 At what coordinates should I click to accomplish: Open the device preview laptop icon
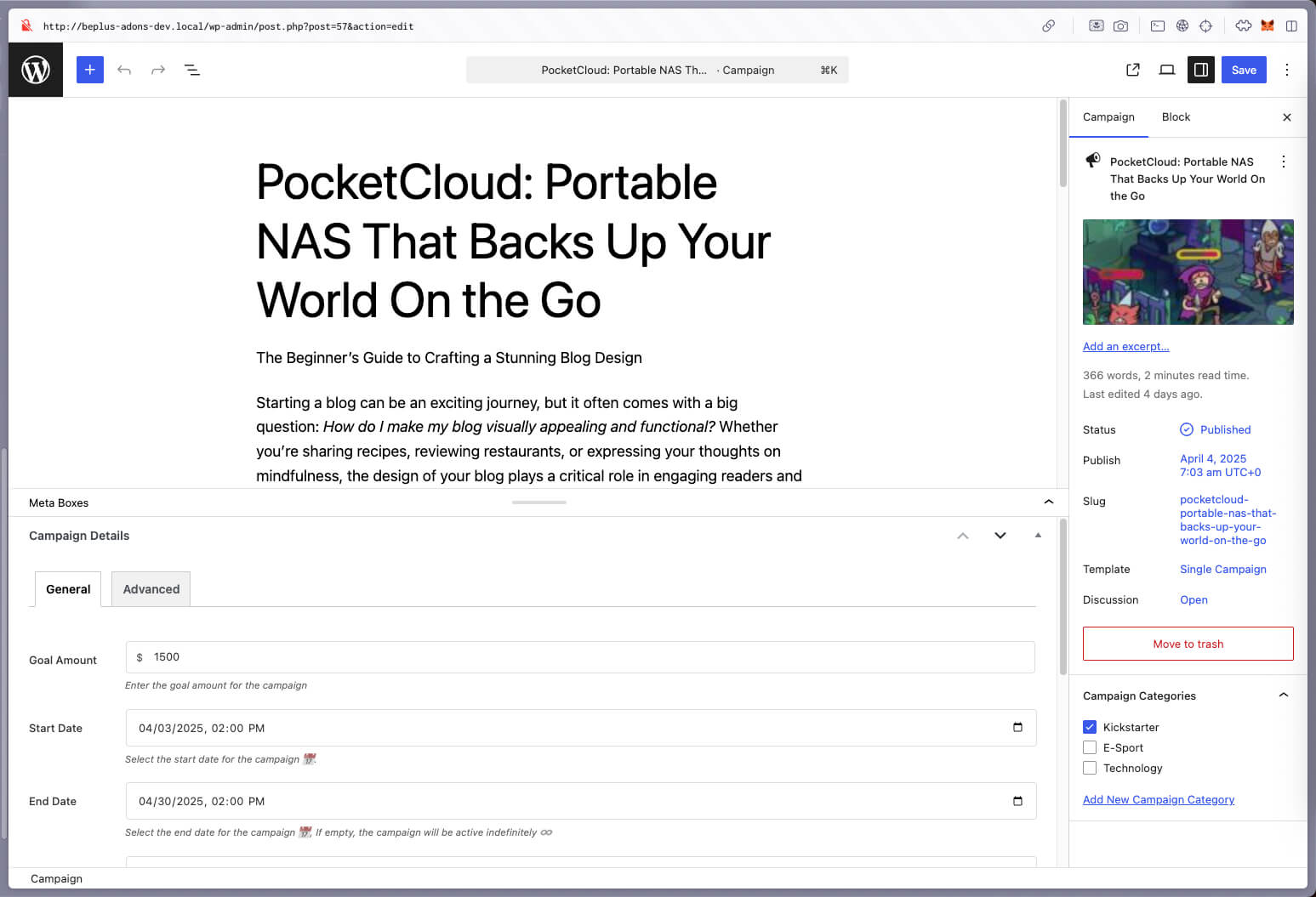[1167, 70]
